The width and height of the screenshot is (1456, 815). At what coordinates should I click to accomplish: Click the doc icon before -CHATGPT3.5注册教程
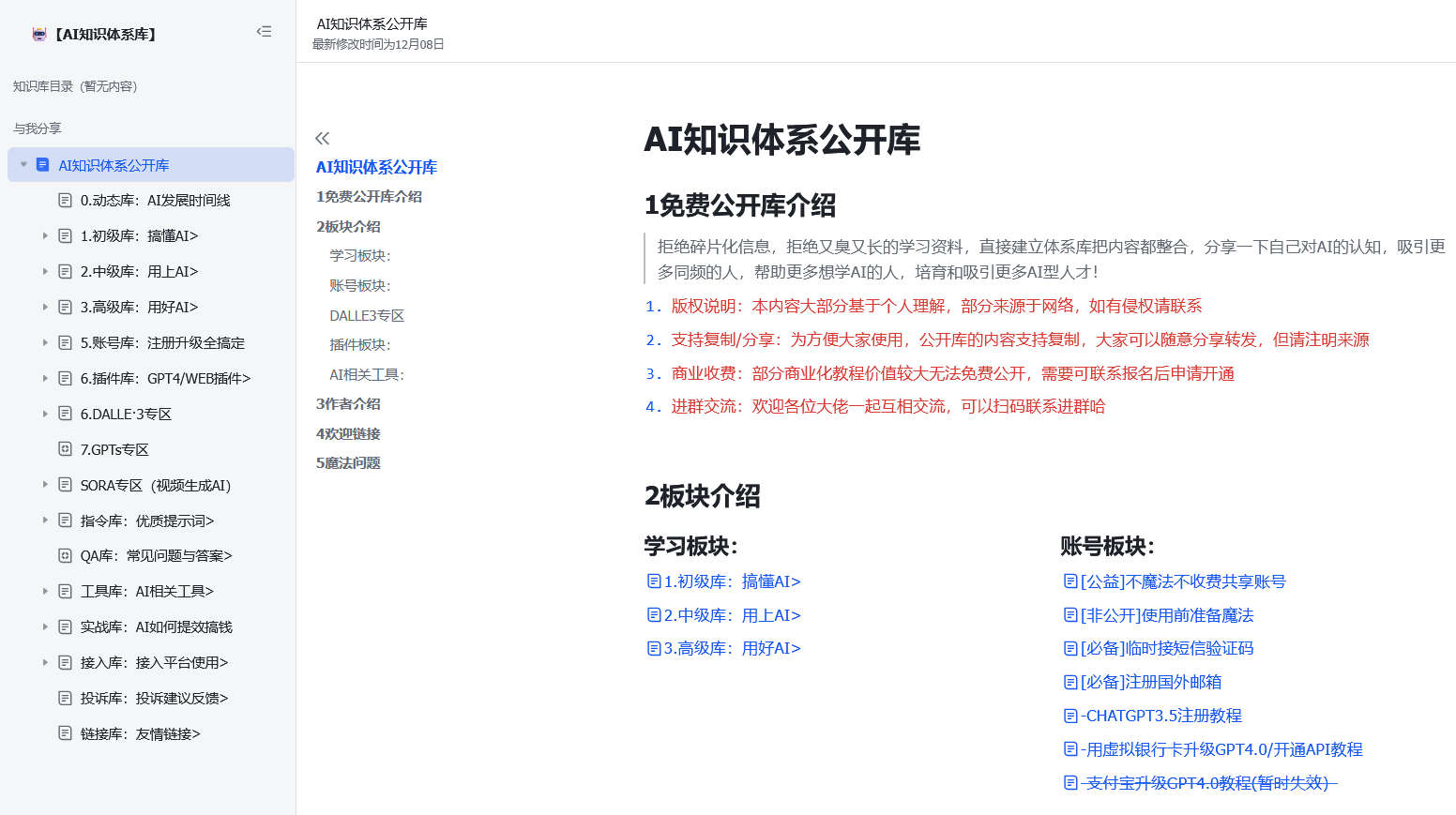pyautogui.click(x=1070, y=716)
